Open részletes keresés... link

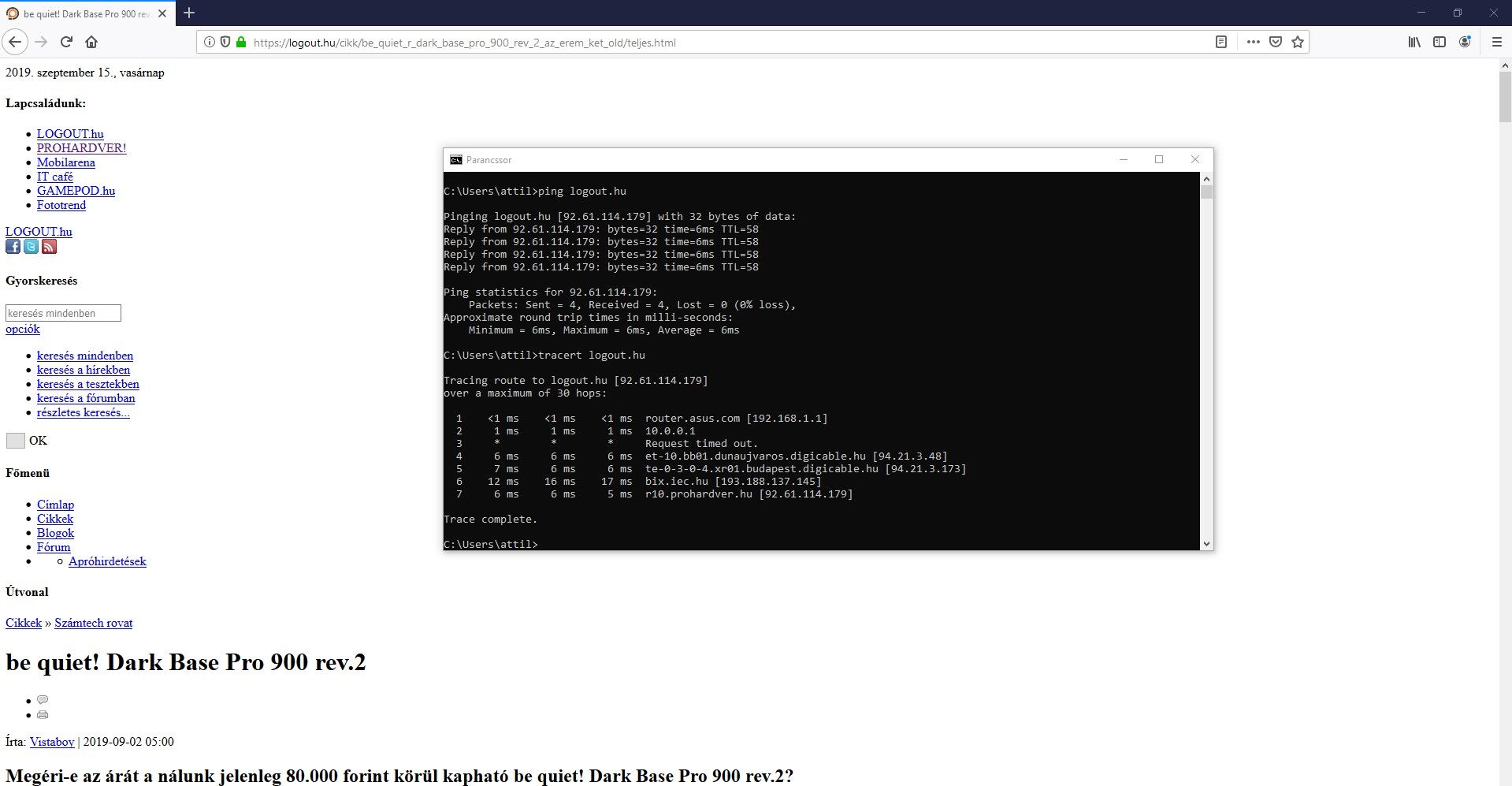pos(84,412)
